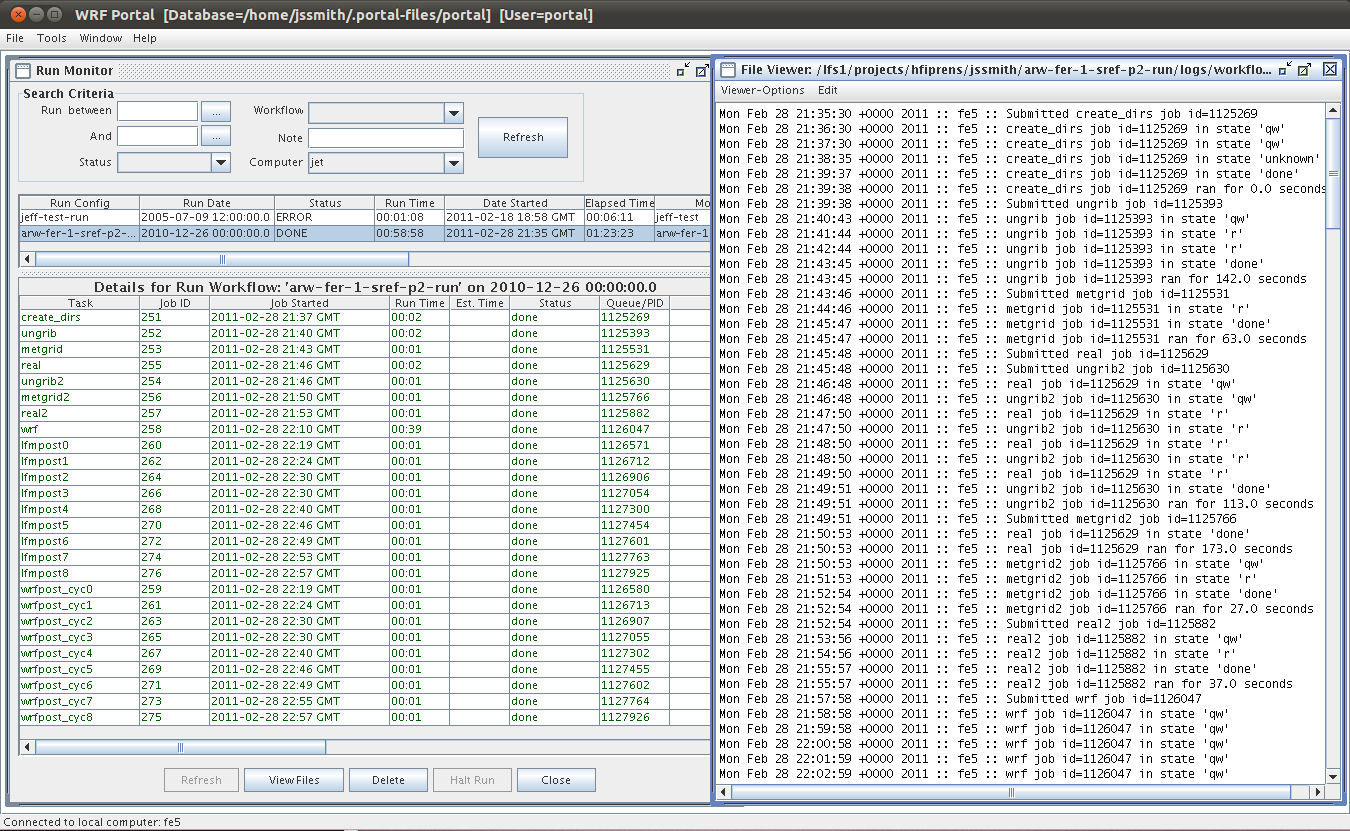1350x831 pixels.
Task: Open the Tools menu
Action: pyautogui.click(x=51, y=38)
